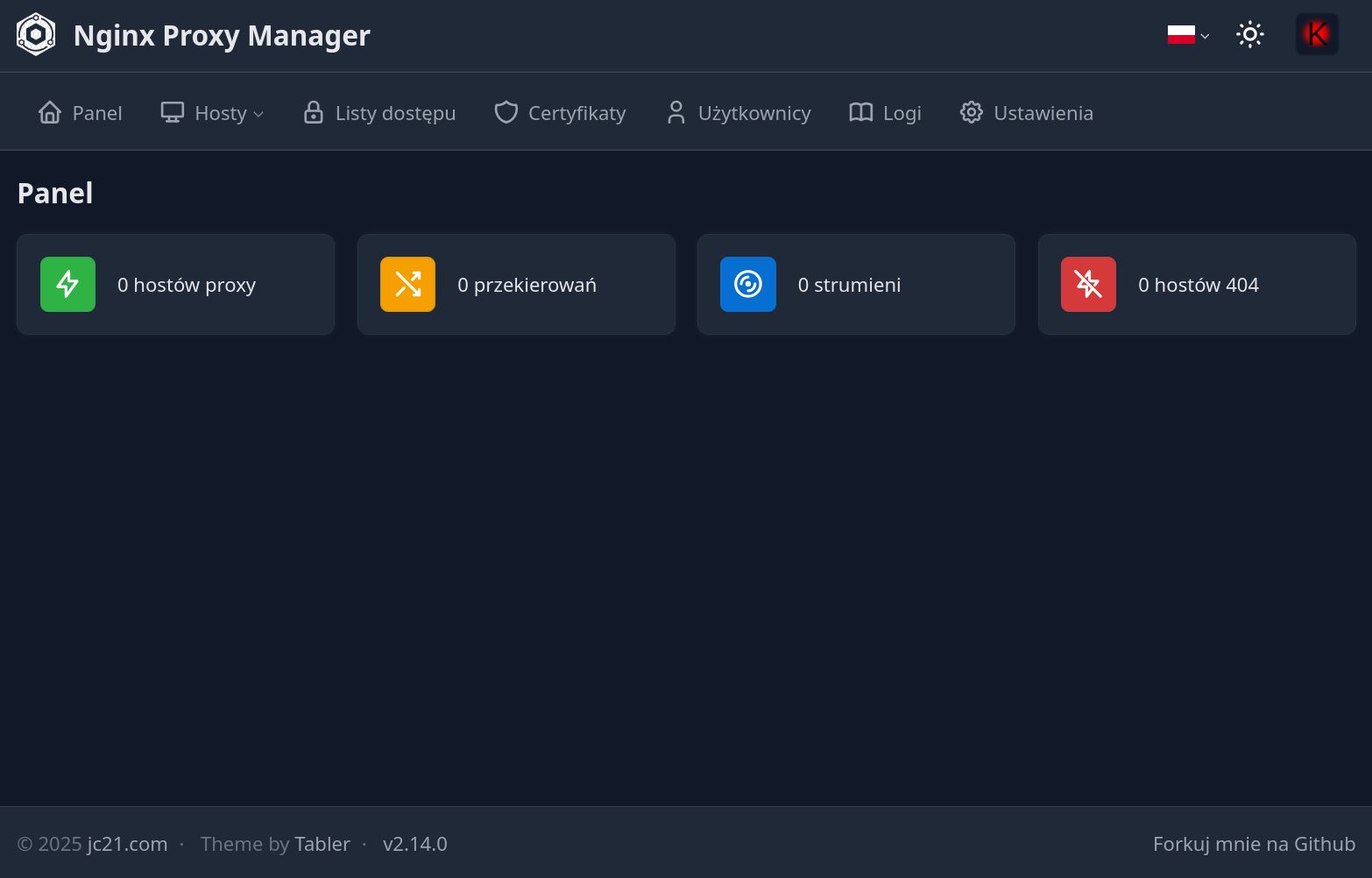The height and width of the screenshot is (878, 1372).
Task: Click the monitor icon beside Hosty
Action: 173,112
